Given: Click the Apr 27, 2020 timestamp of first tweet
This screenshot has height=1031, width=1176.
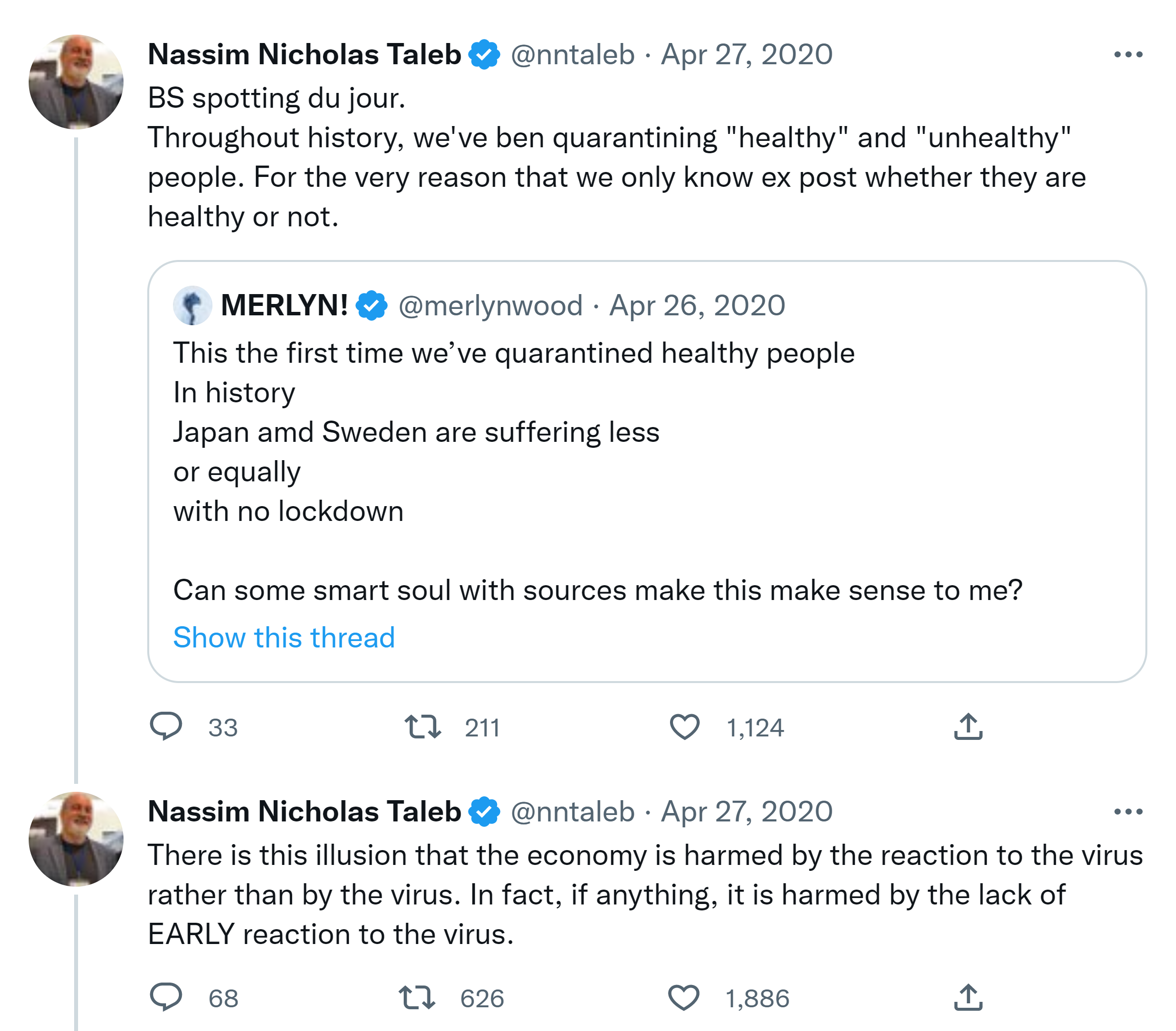Looking at the screenshot, I should point(747,55).
